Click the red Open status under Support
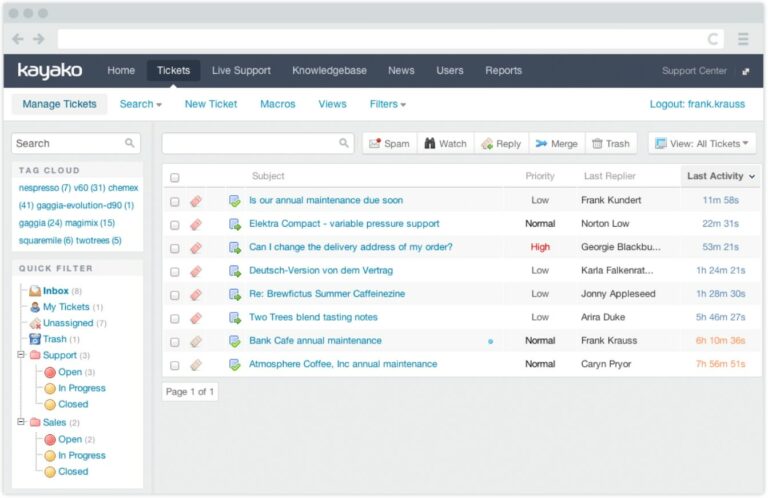Screen dimensions: 768x498 pyautogui.click(x=69, y=372)
